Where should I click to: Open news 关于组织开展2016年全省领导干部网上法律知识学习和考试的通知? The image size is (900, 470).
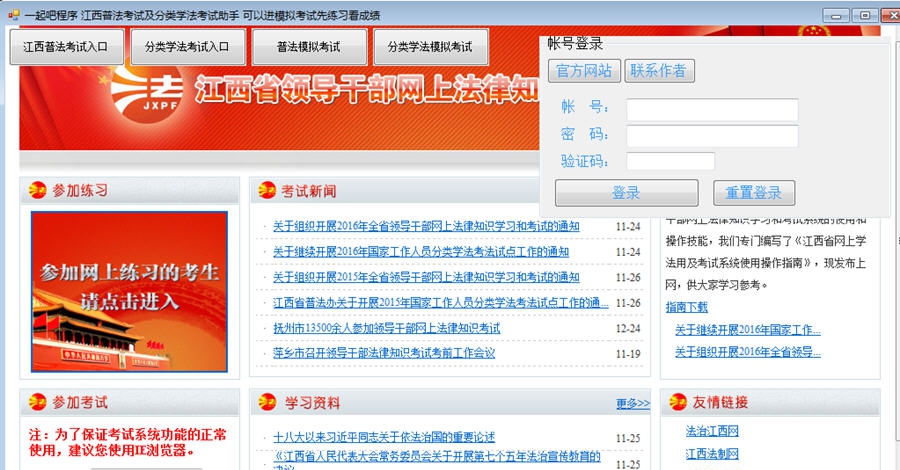coord(426,226)
